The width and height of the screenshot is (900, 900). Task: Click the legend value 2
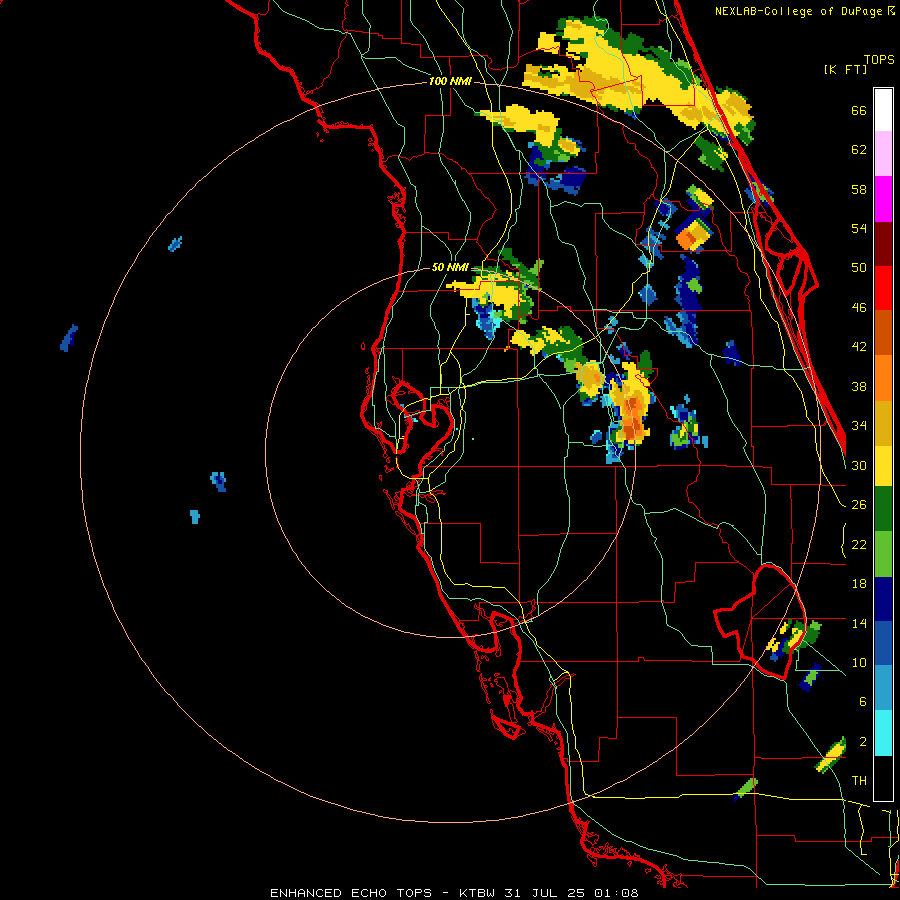863,742
